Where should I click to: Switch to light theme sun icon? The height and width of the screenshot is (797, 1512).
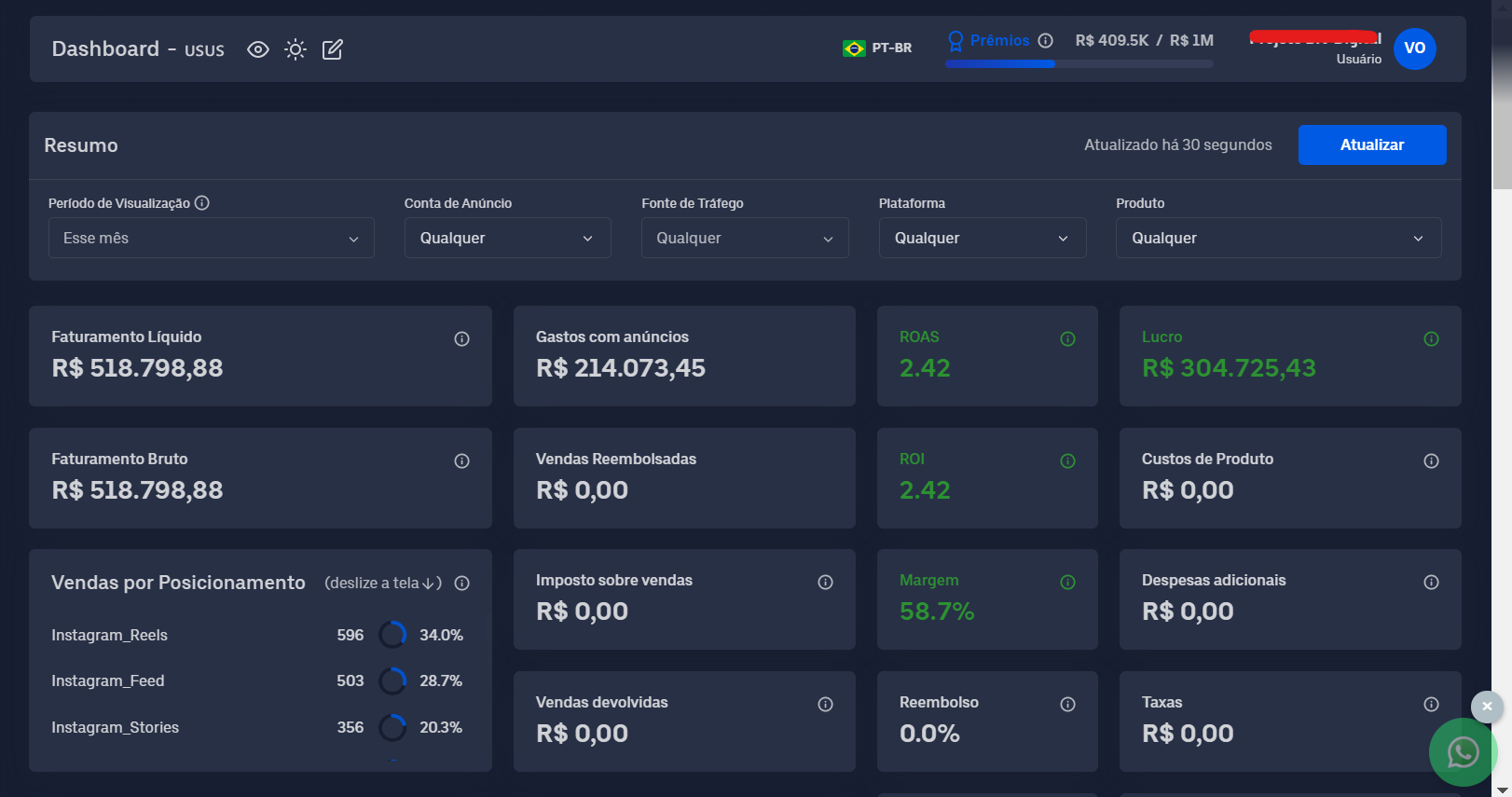pyautogui.click(x=296, y=49)
